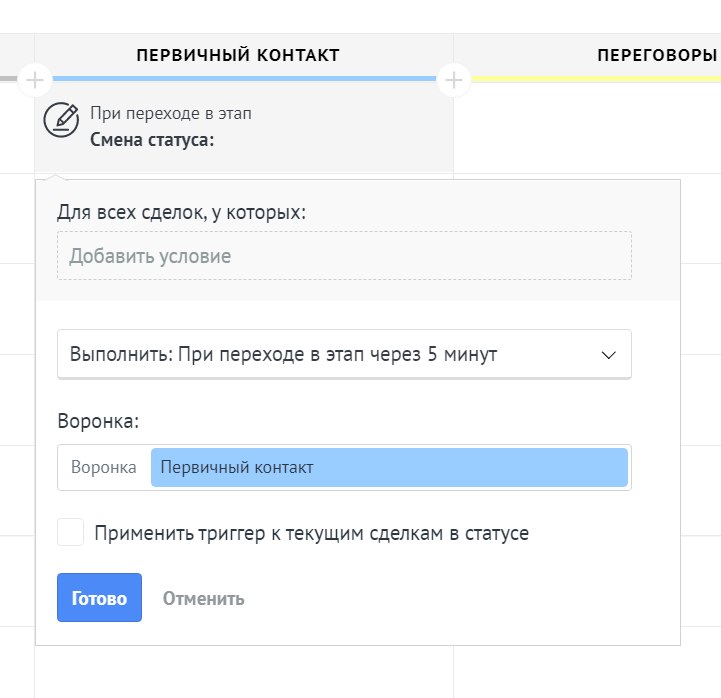Click the pencil edit icon for Смена статуса
Image resolution: width=721 pixels, height=698 pixels.
pyautogui.click(x=61, y=120)
